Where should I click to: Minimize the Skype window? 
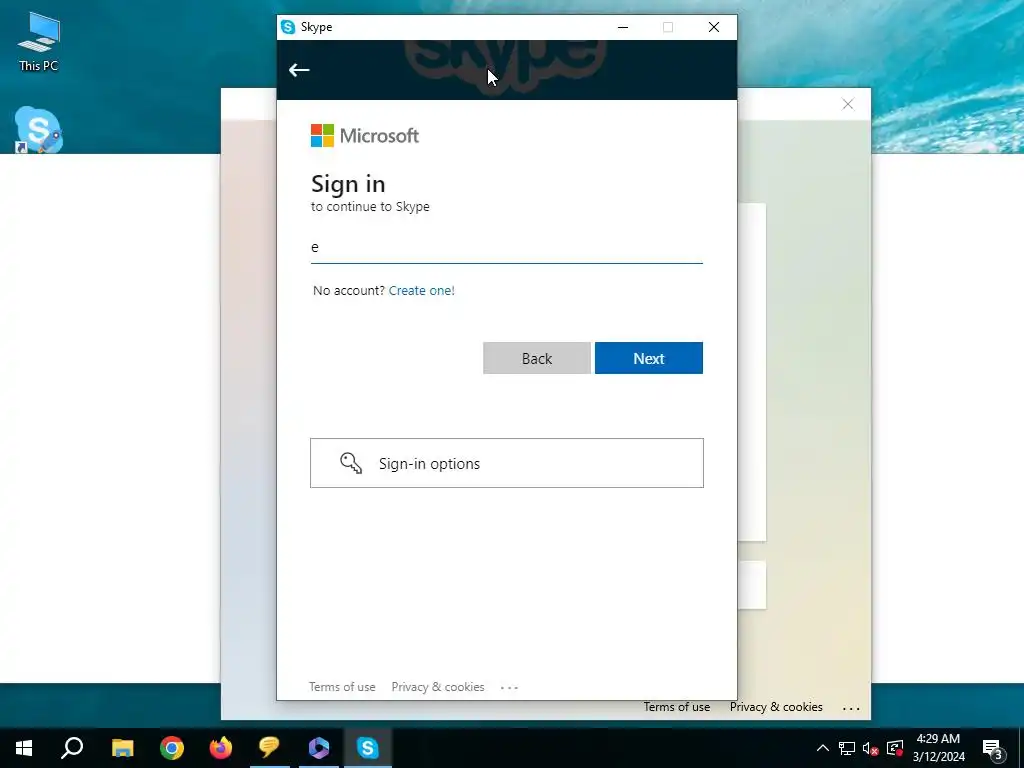[x=622, y=27]
